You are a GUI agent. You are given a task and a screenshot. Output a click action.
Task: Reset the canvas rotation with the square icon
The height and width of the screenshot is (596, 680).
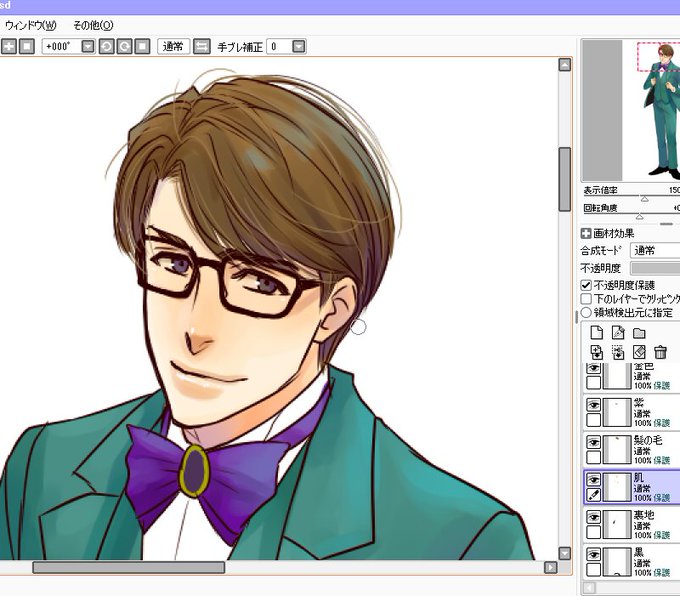pos(142,46)
